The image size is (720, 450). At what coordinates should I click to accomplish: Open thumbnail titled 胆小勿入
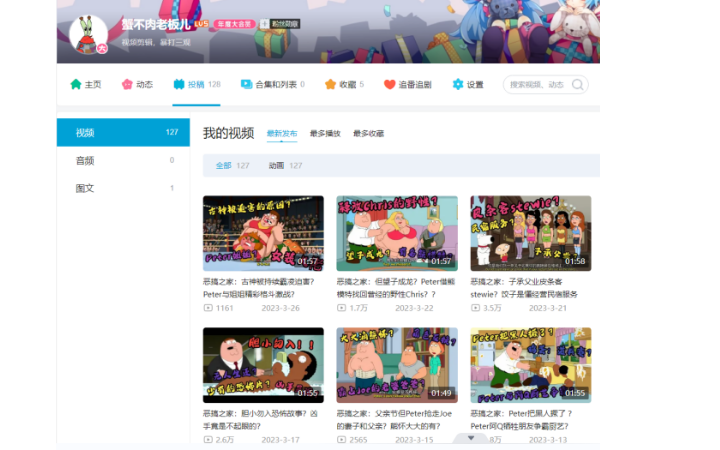click(263, 365)
